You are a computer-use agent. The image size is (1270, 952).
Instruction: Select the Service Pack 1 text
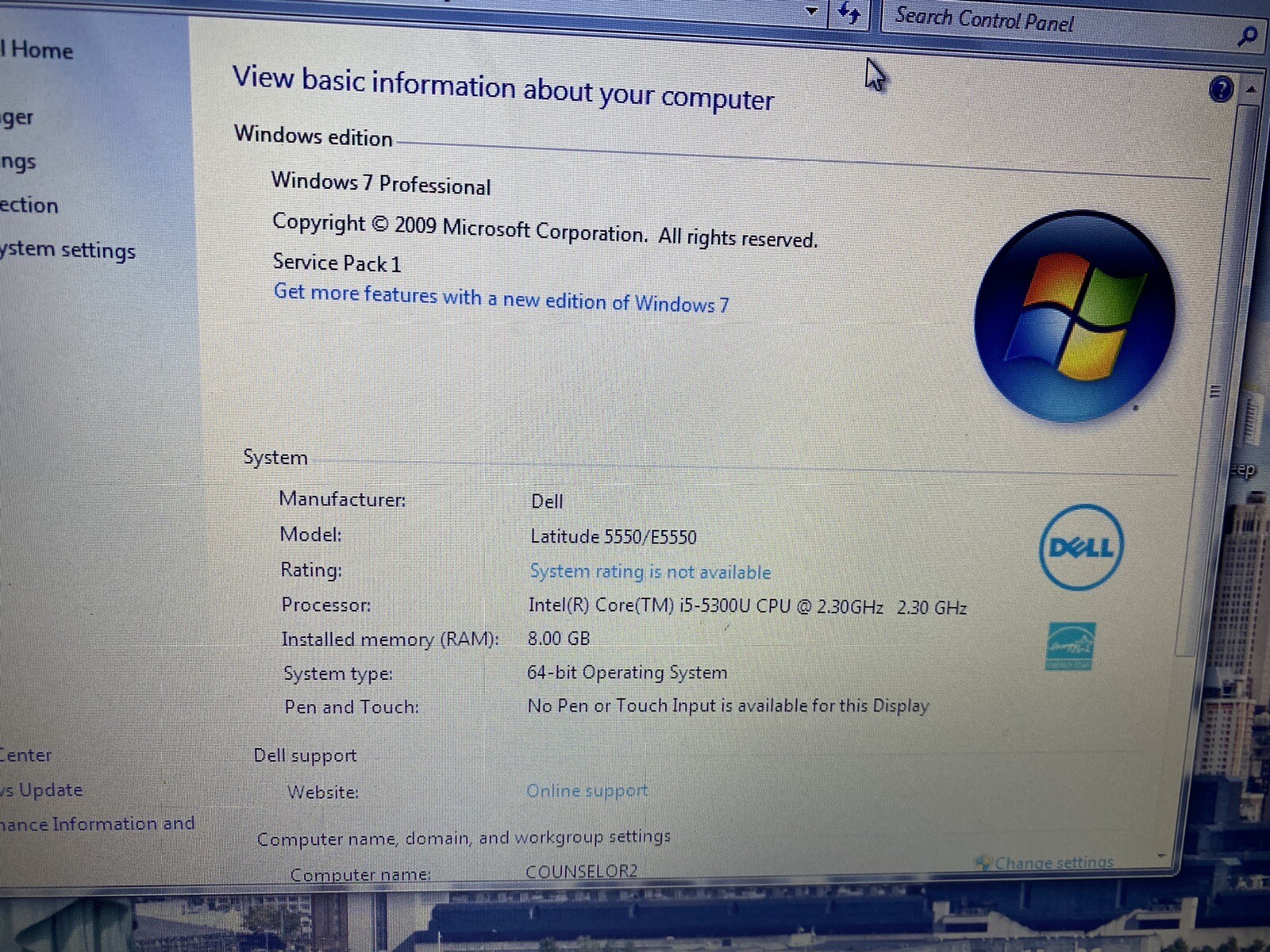click(x=337, y=263)
